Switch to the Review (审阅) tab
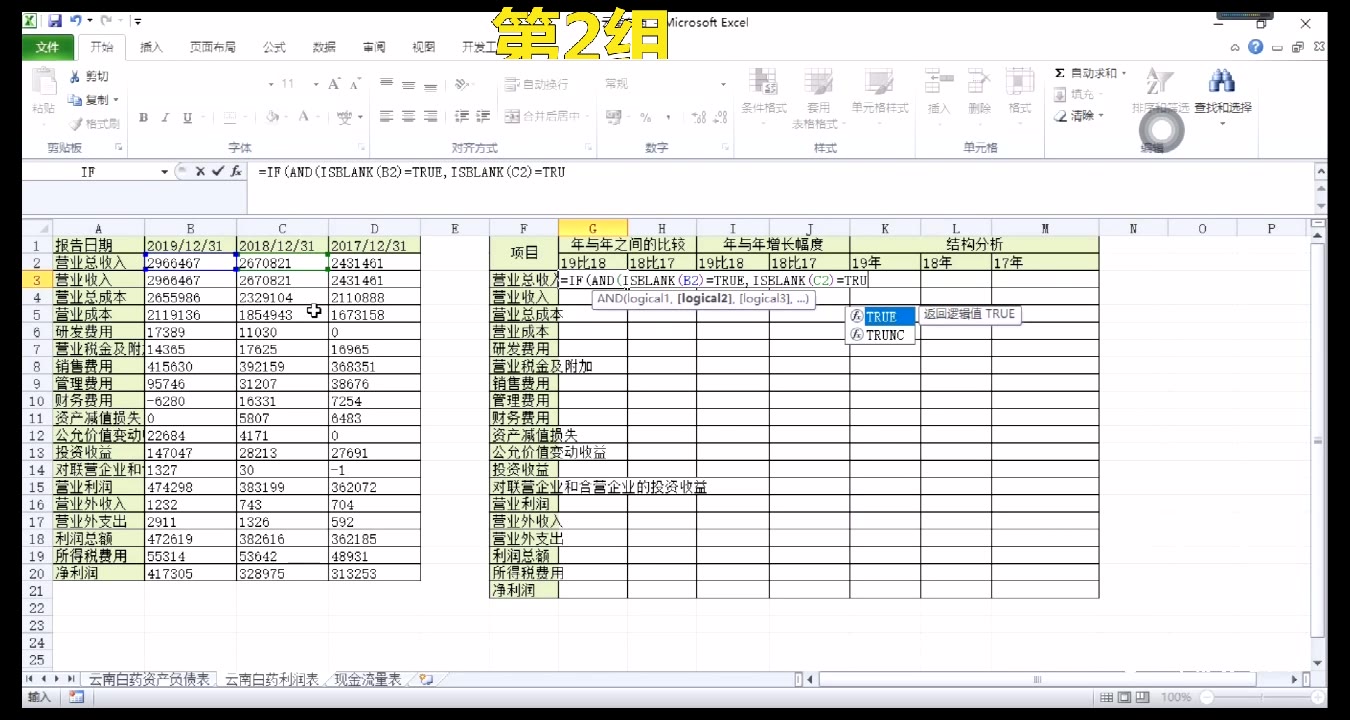 tap(374, 47)
